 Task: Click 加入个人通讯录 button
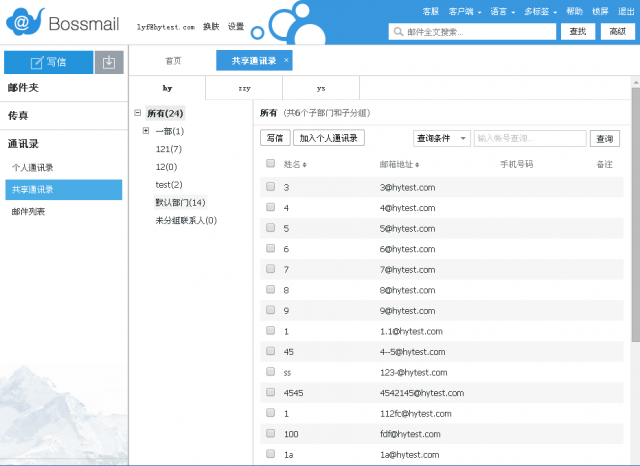(x=329, y=138)
